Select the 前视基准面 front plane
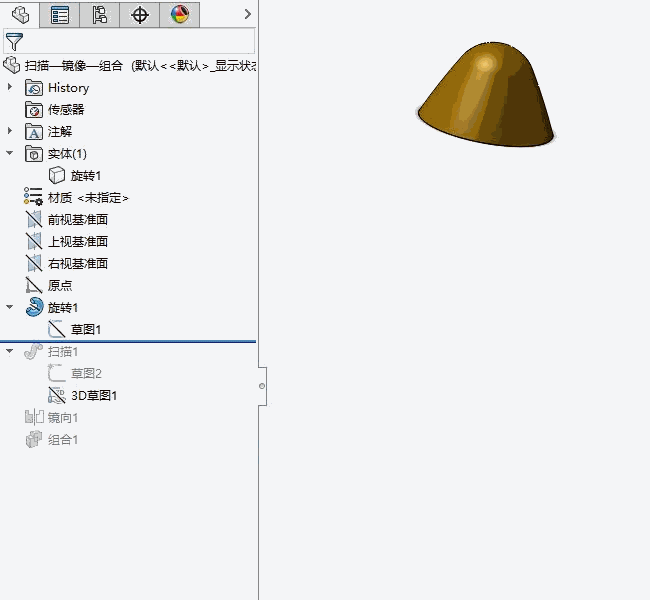 click(78, 220)
